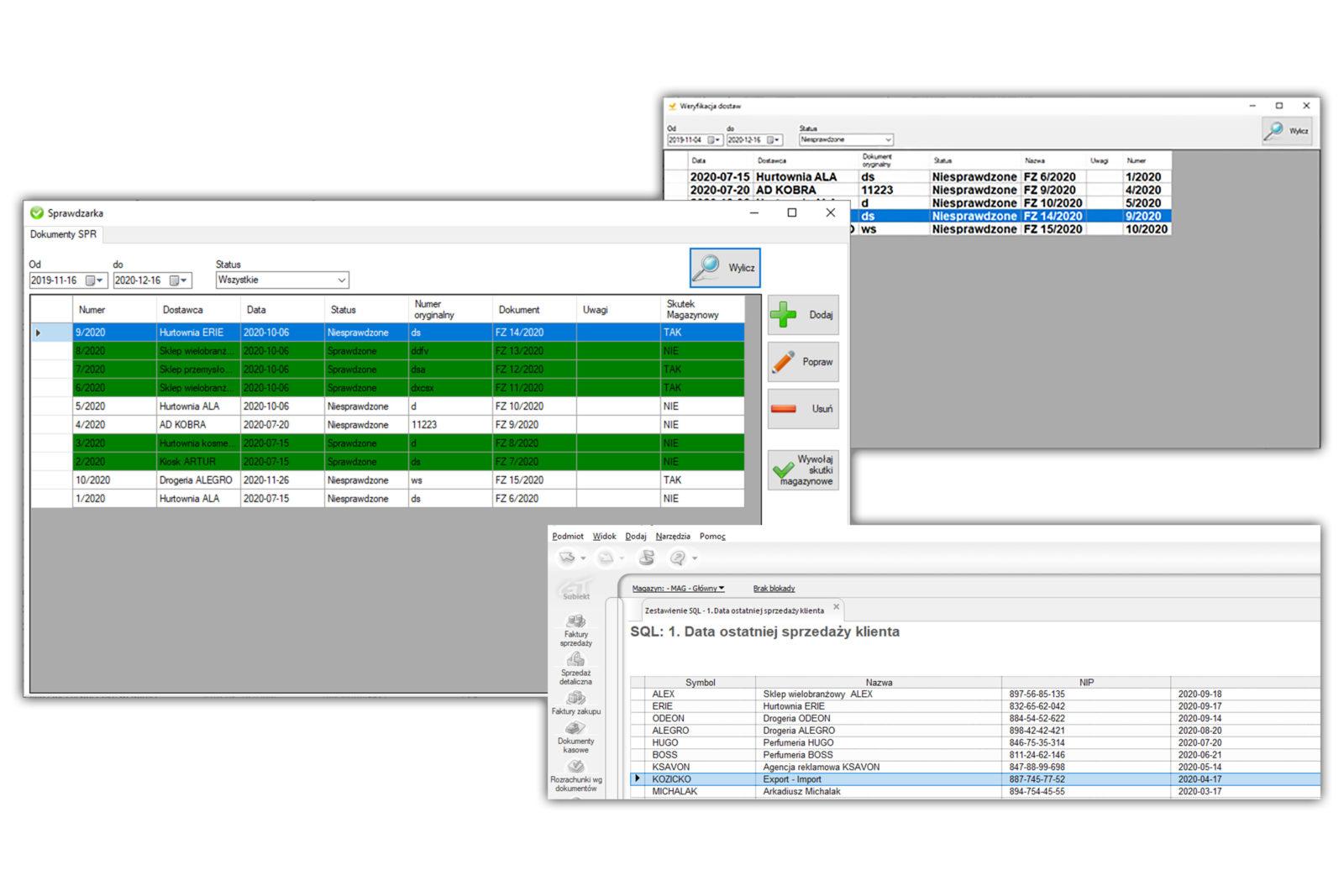The width and height of the screenshot is (1344, 896).
Task: Click Skutek Magazynowy column header
Action: click(x=702, y=310)
